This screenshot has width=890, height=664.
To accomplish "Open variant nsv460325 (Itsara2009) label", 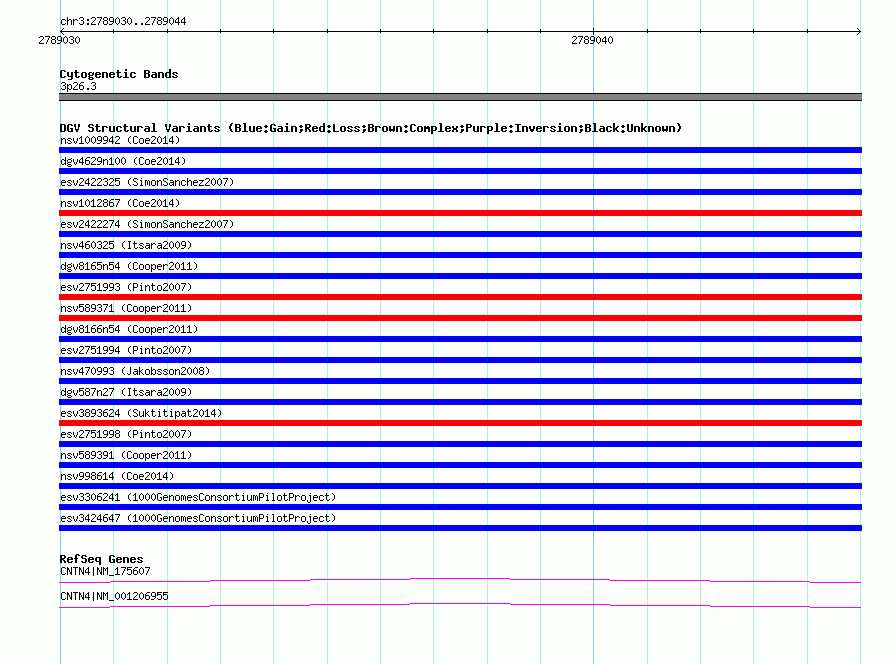I will click(126, 245).
